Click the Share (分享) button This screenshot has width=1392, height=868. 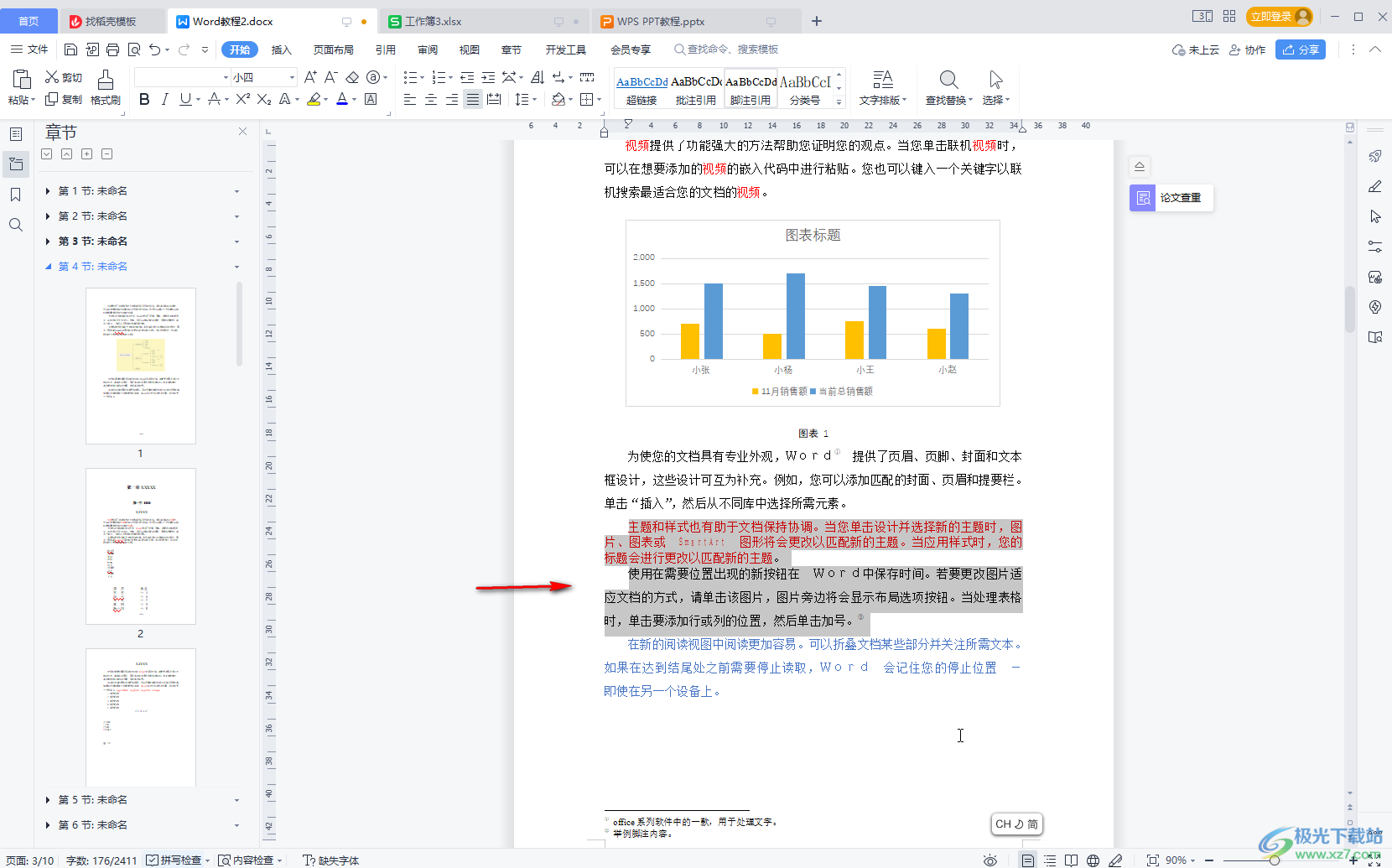(x=1301, y=49)
